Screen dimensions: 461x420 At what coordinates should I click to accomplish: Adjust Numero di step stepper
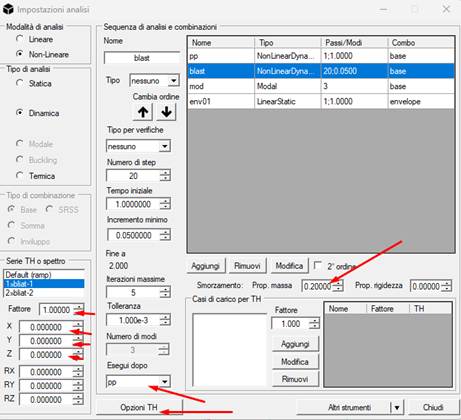coord(165,175)
